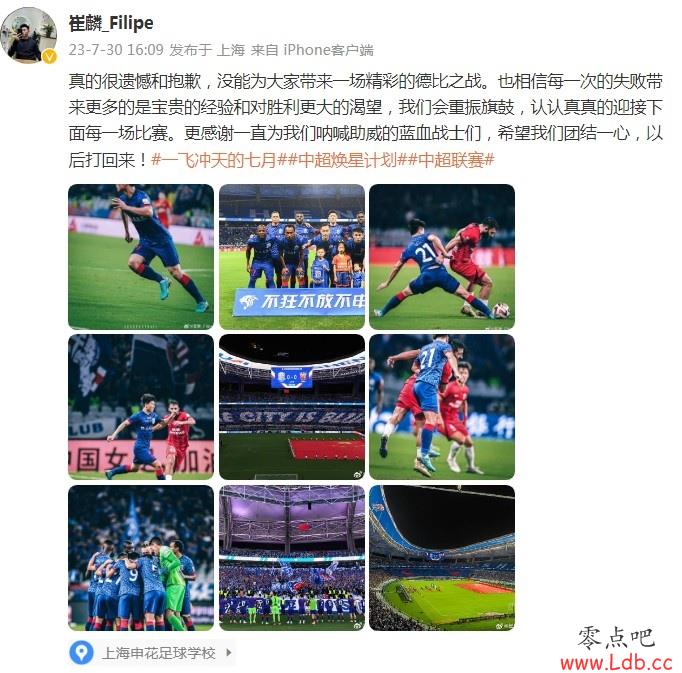View the running player photo thumbnail

(141, 257)
